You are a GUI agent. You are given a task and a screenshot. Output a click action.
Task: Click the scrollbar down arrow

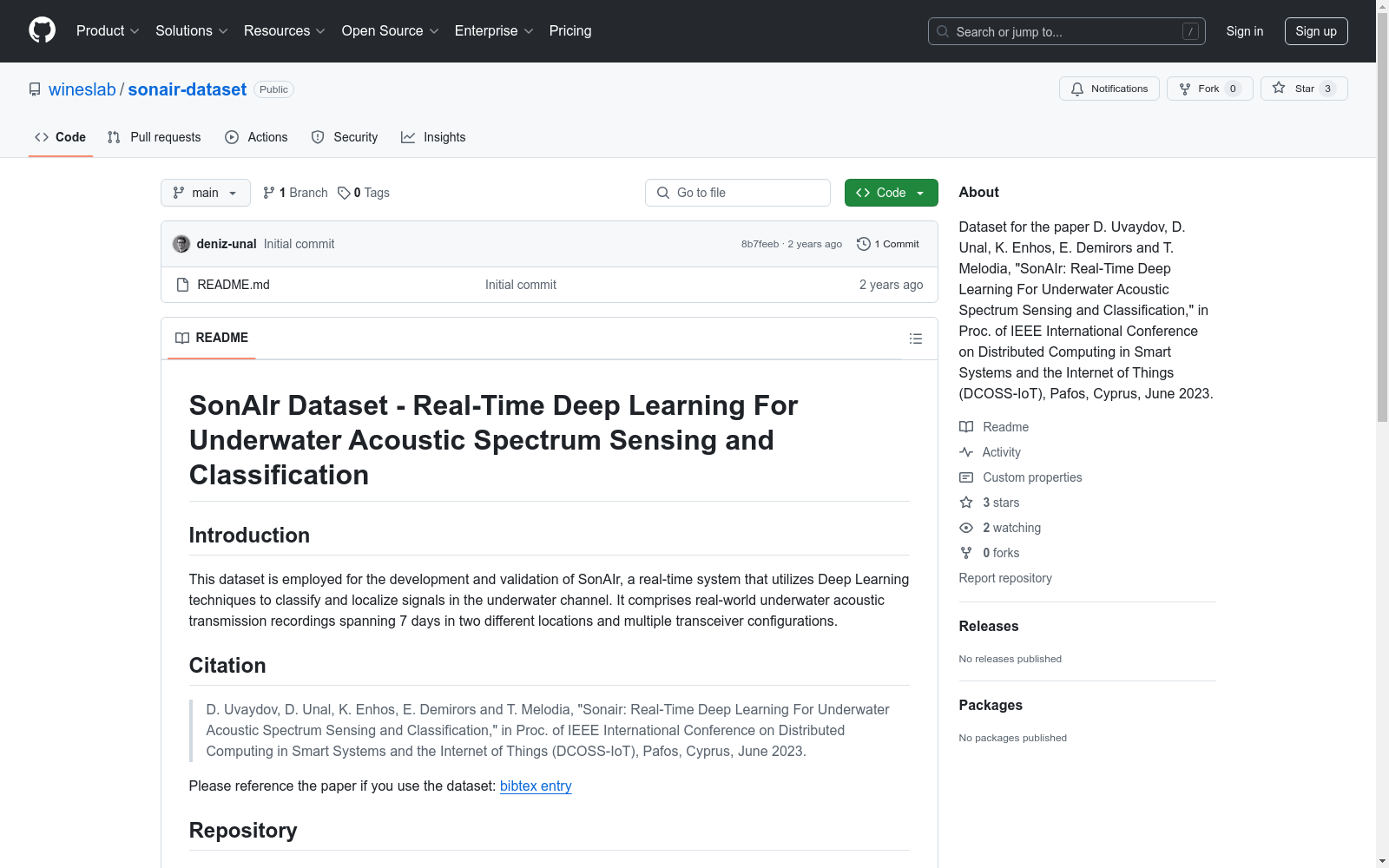pos(1382,861)
